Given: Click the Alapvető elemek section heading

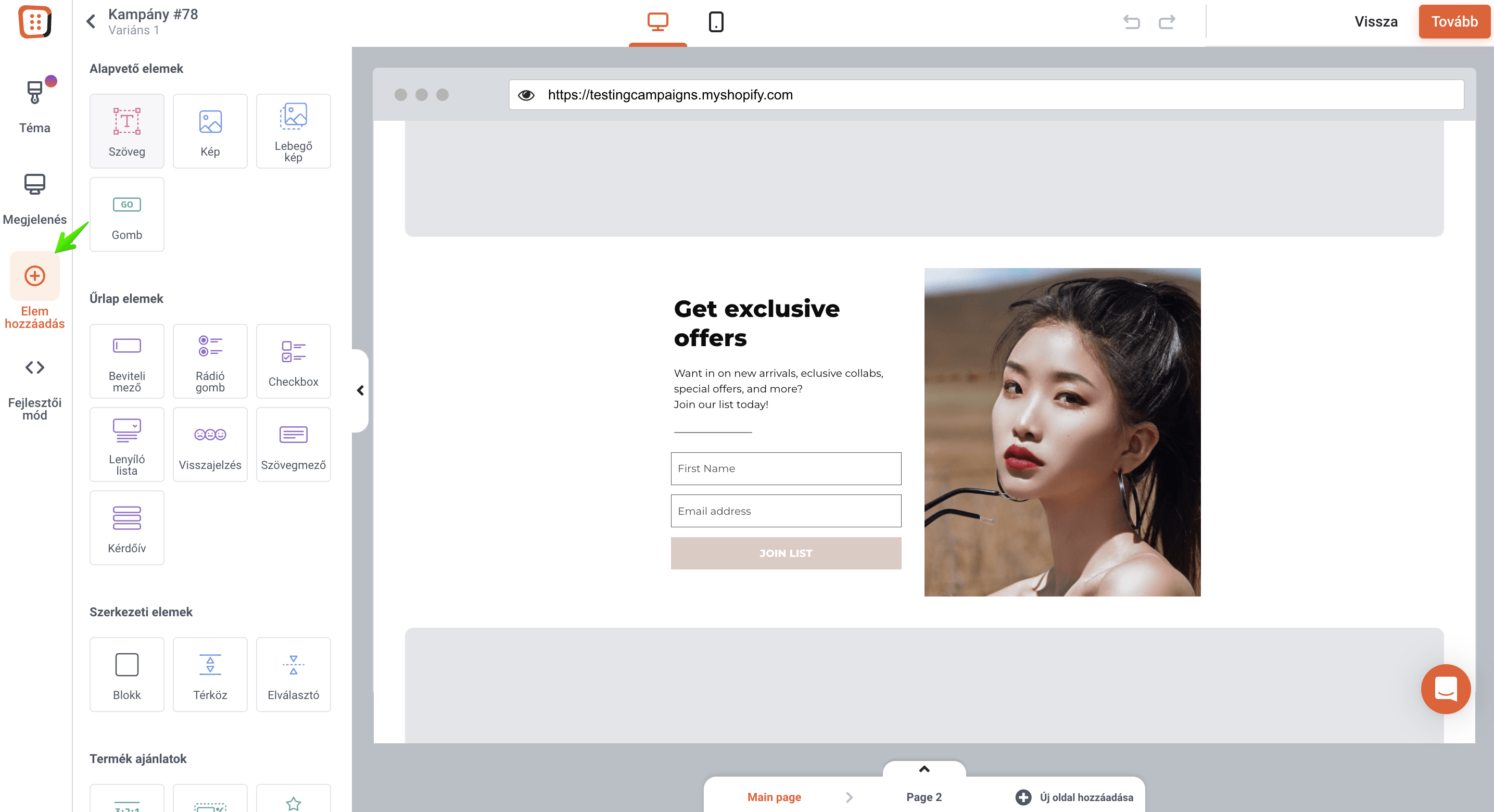Looking at the screenshot, I should 136,68.
